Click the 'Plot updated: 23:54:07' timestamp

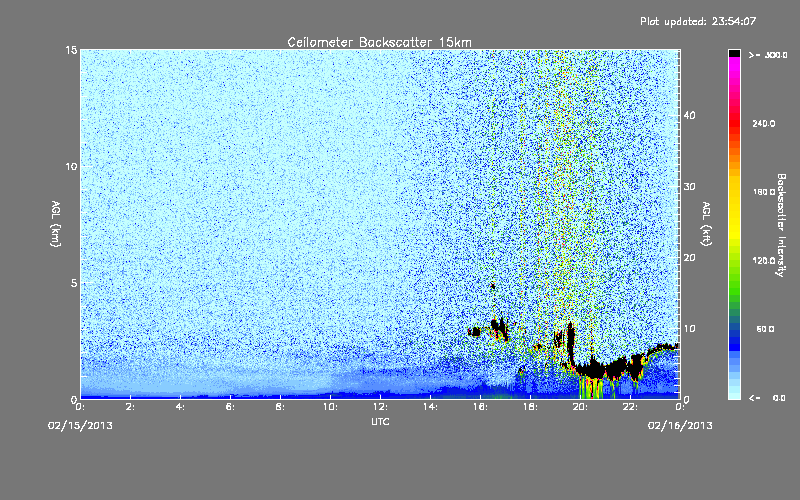(698, 21)
